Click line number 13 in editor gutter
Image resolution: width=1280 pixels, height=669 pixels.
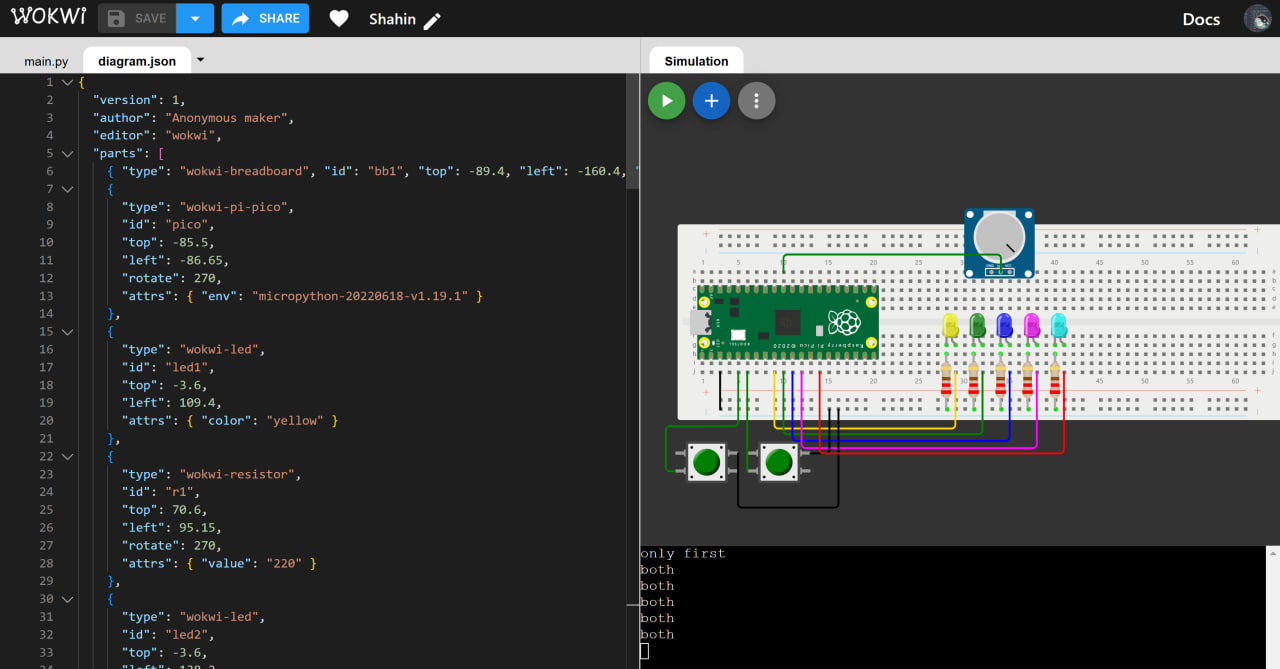point(46,296)
